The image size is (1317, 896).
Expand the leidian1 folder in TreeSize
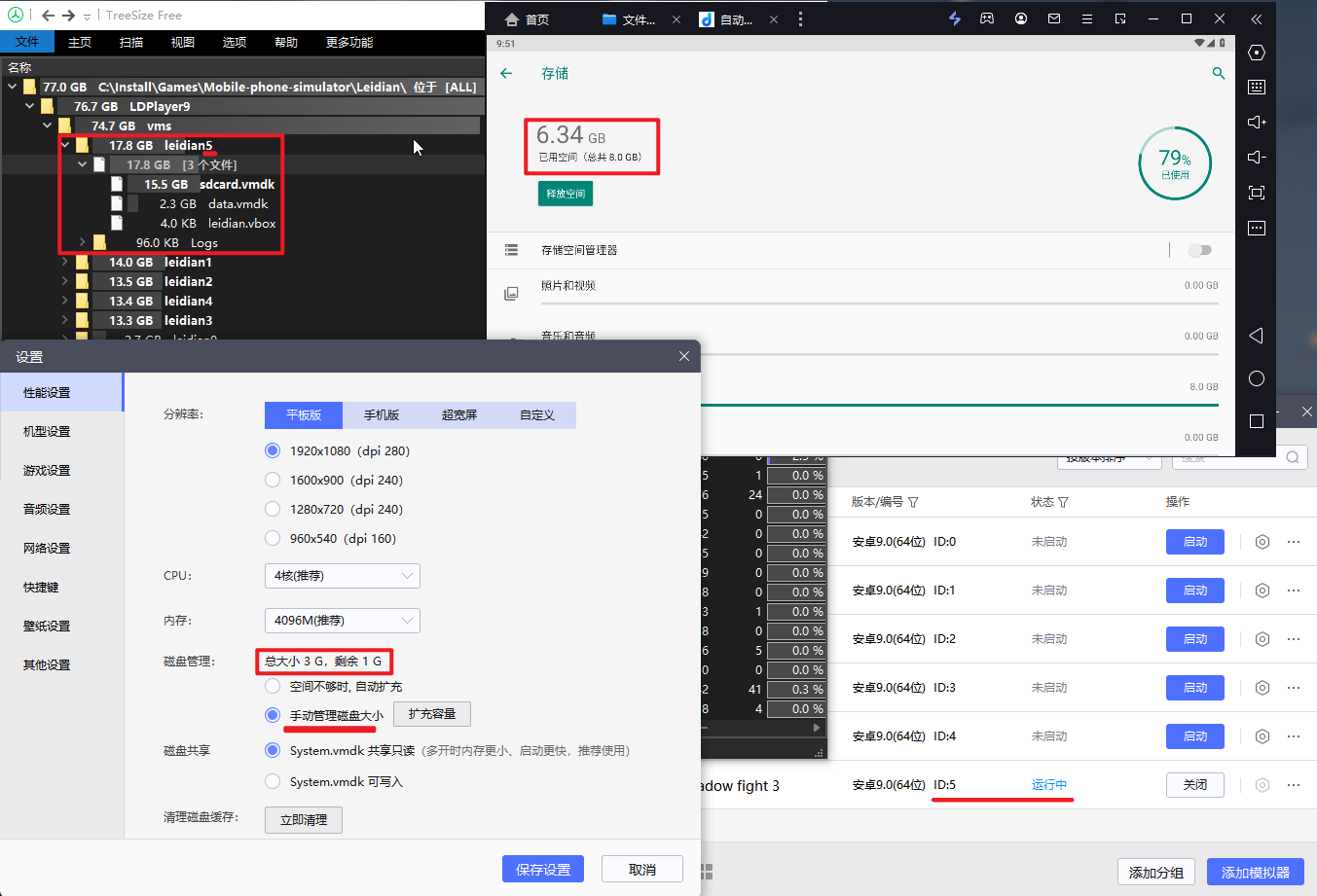[x=65, y=262]
